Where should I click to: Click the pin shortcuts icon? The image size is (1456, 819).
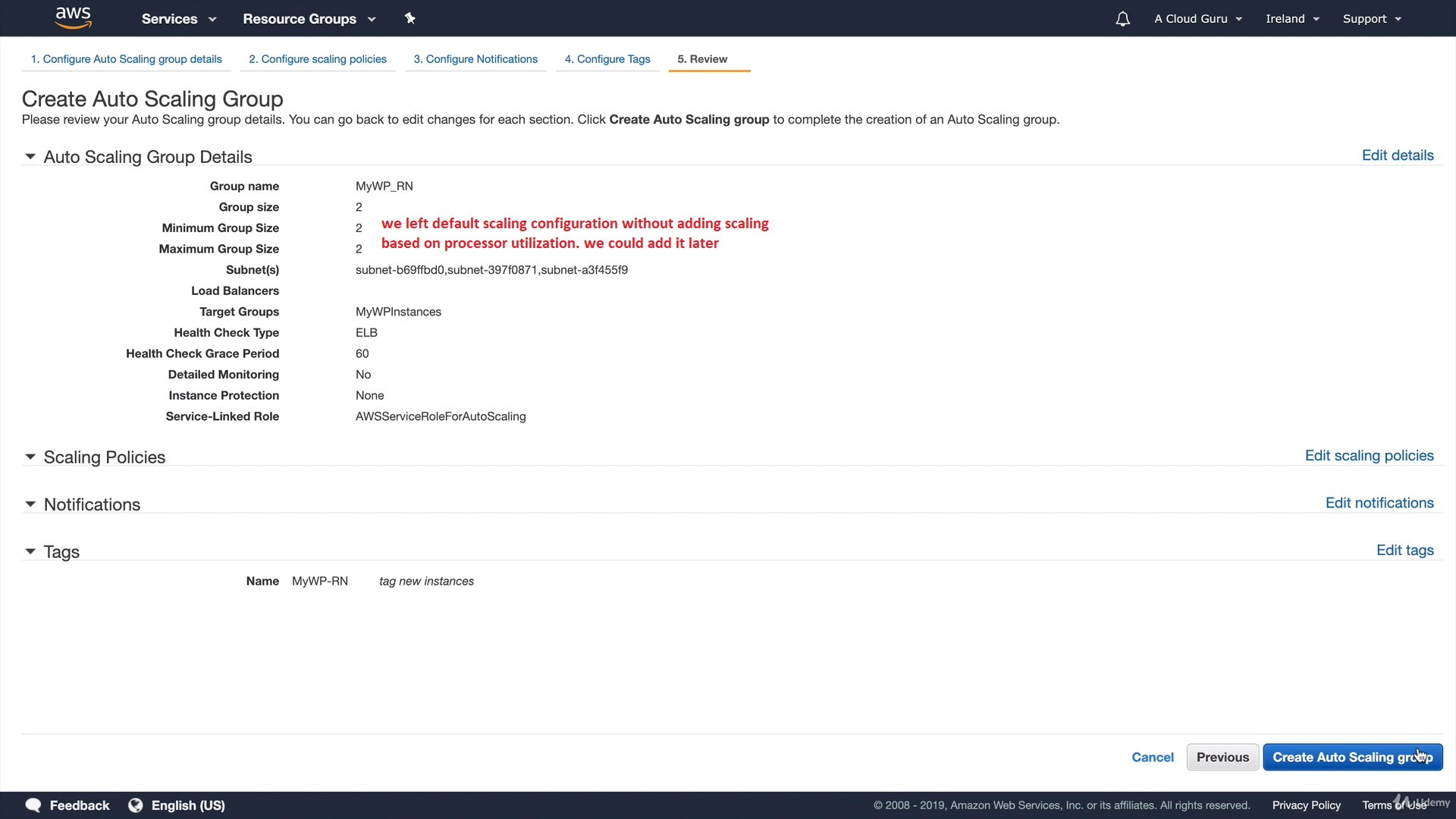(x=410, y=18)
